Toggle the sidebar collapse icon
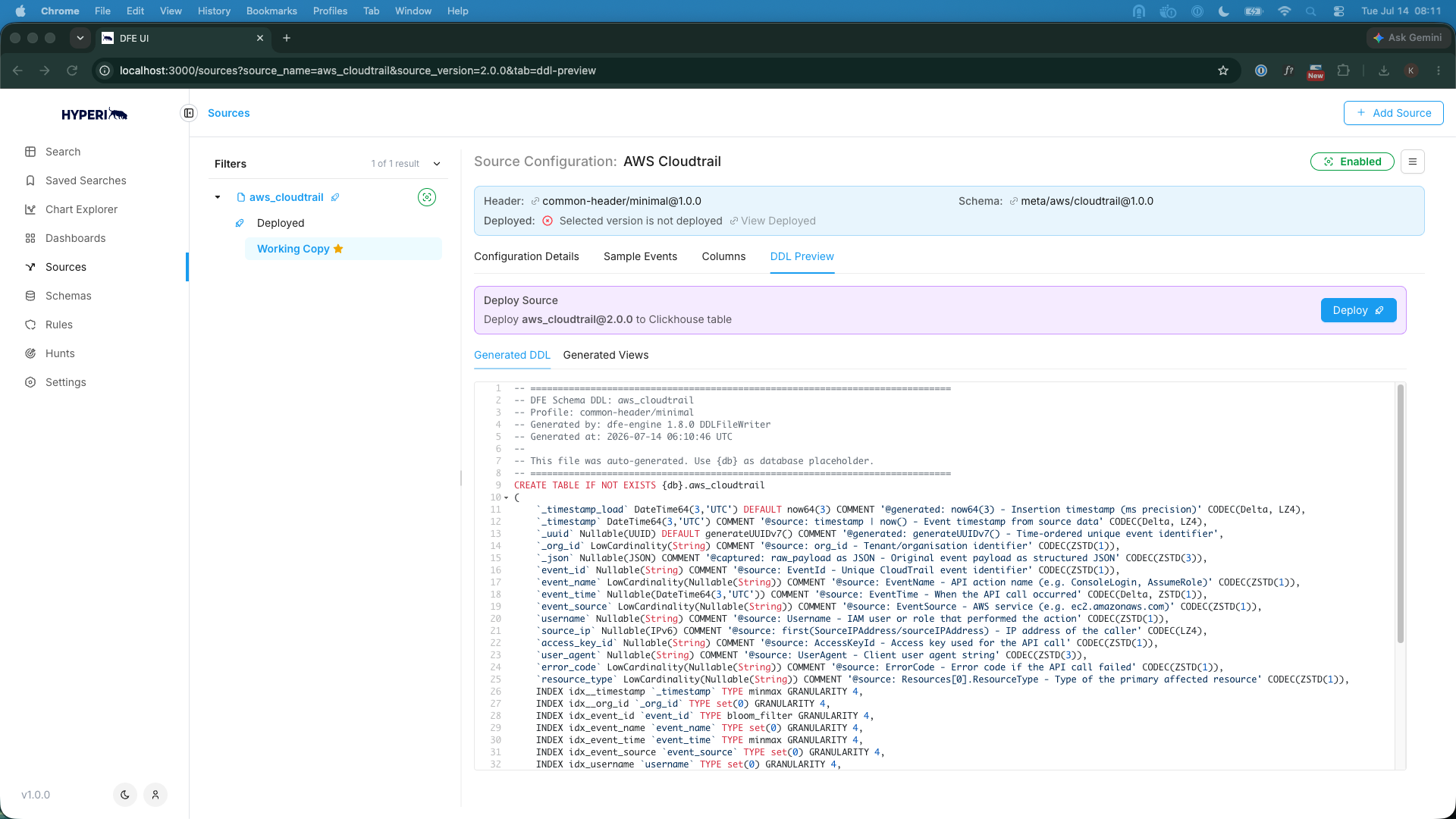This screenshot has width=1456, height=819. click(189, 113)
